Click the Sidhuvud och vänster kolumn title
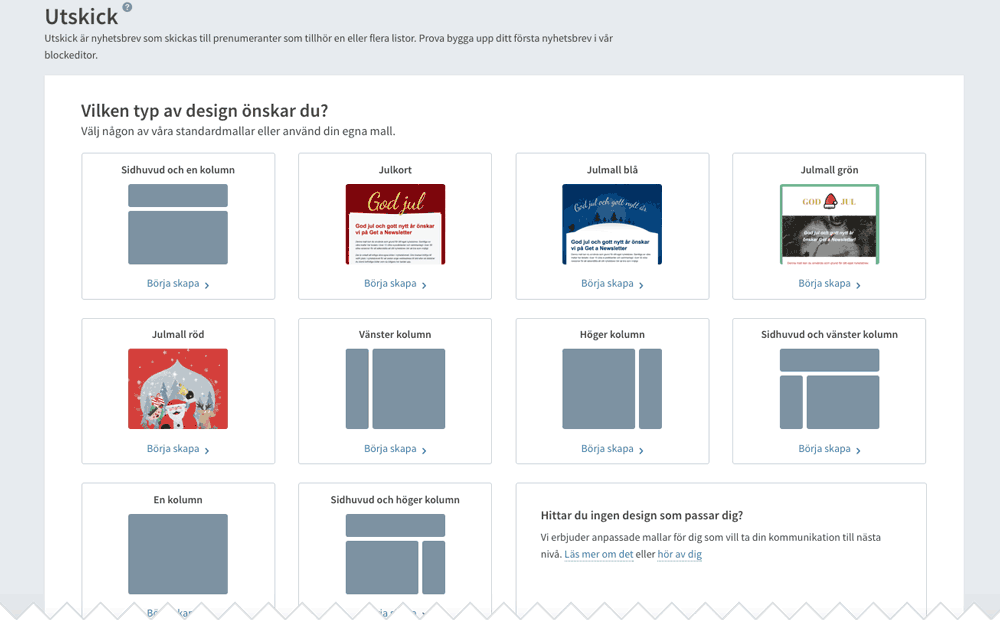 click(x=829, y=334)
